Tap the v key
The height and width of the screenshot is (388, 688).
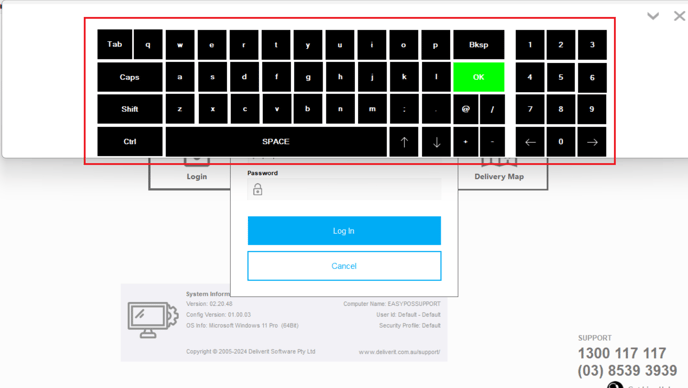(x=277, y=109)
